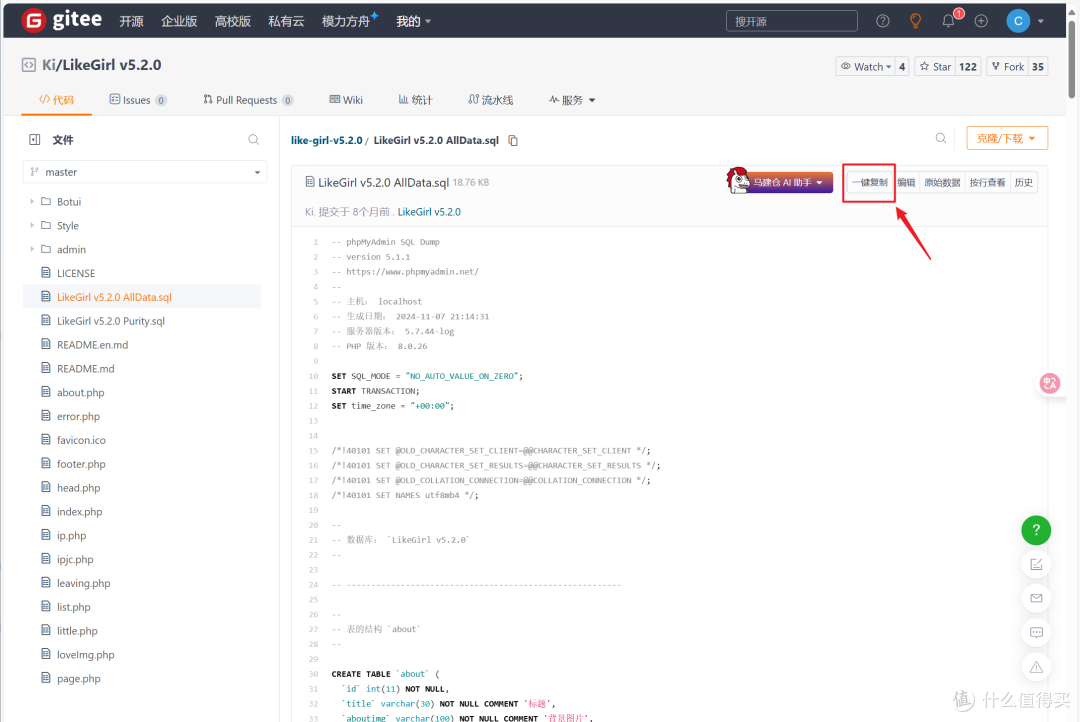Click the LikeGirl v5.2.0 commit link
The width and height of the screenshot is (1080, 722).
[429, 212]
